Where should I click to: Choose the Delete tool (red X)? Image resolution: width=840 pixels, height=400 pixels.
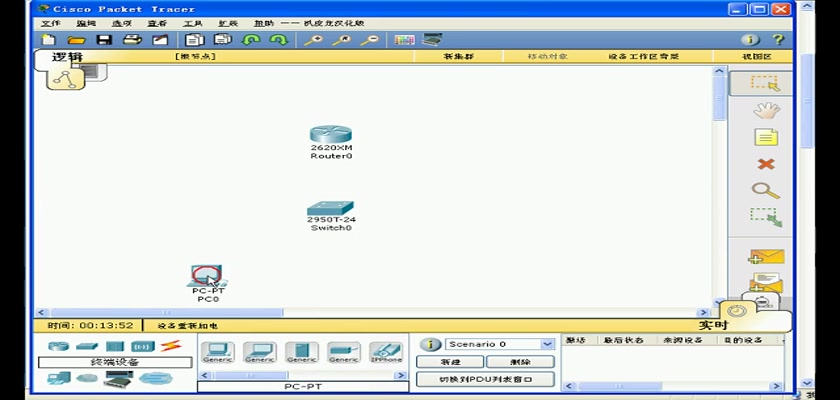point(766,164)
